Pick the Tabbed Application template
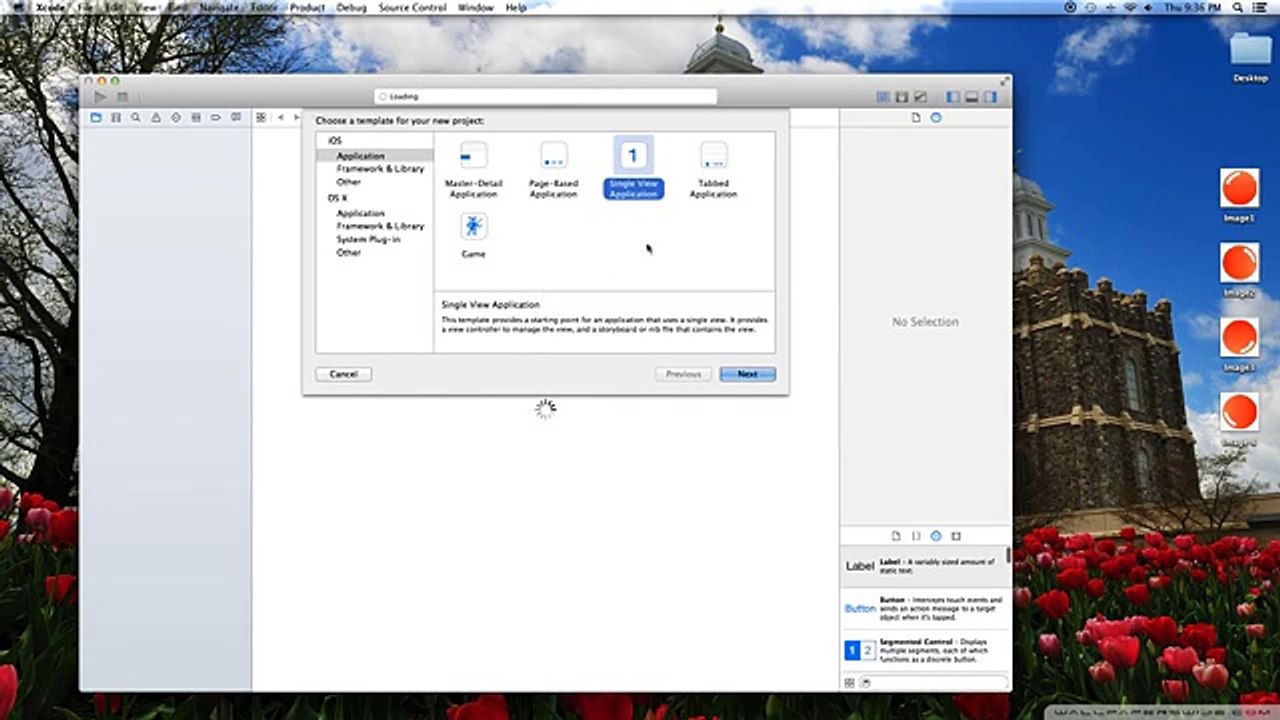The image size is (1280, 720). point(713,169)
